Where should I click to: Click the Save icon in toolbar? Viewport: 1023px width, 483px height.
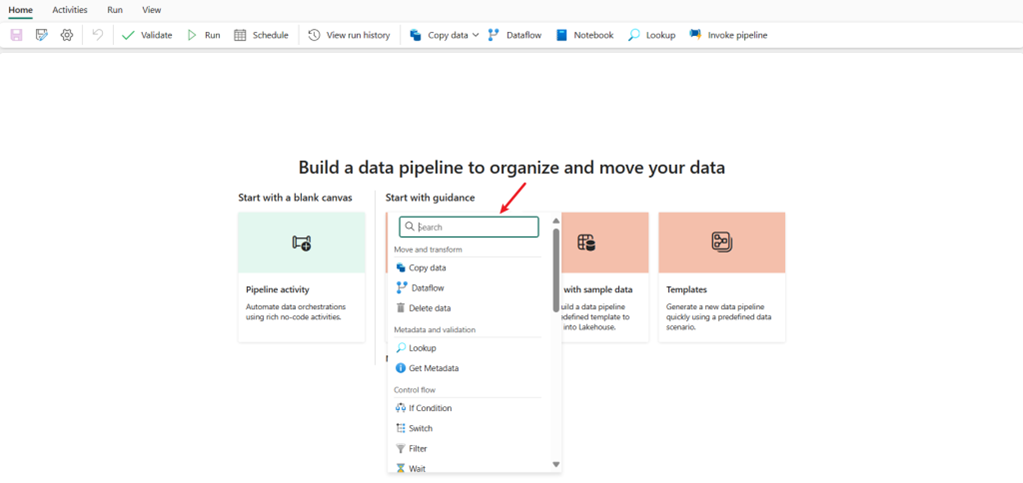16,35
